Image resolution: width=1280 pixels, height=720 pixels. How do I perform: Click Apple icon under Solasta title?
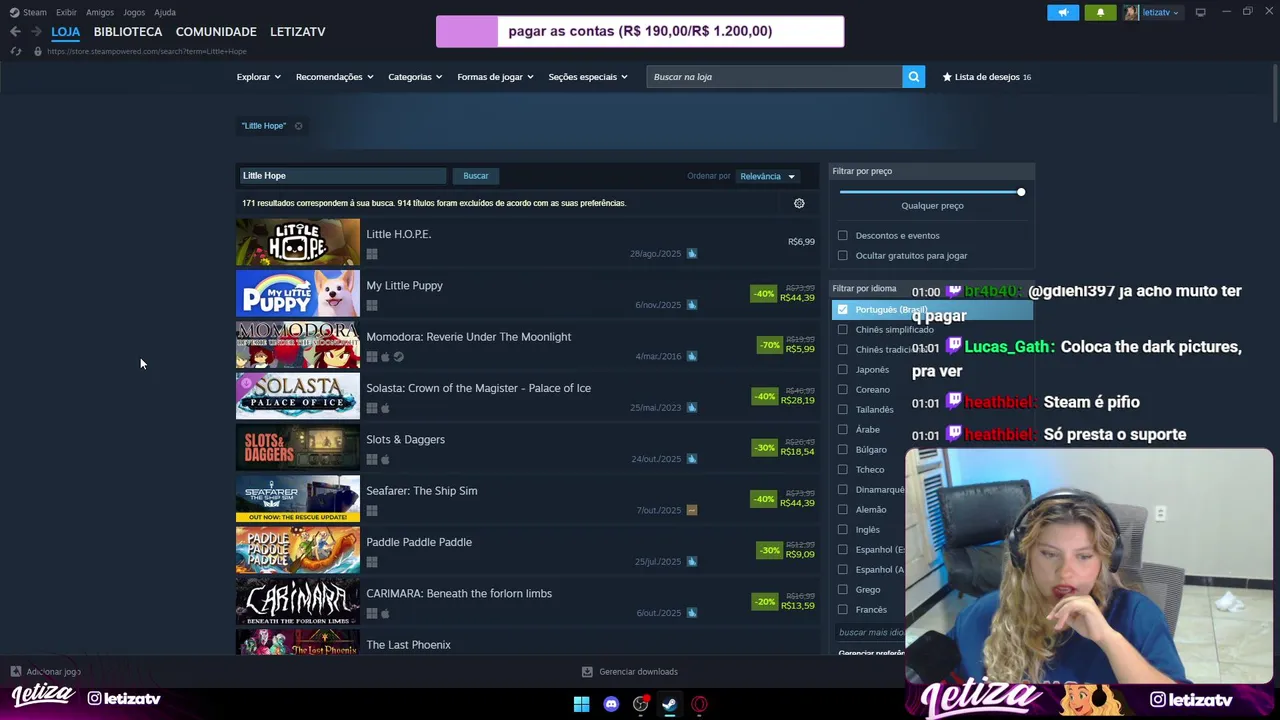(385, 408)
